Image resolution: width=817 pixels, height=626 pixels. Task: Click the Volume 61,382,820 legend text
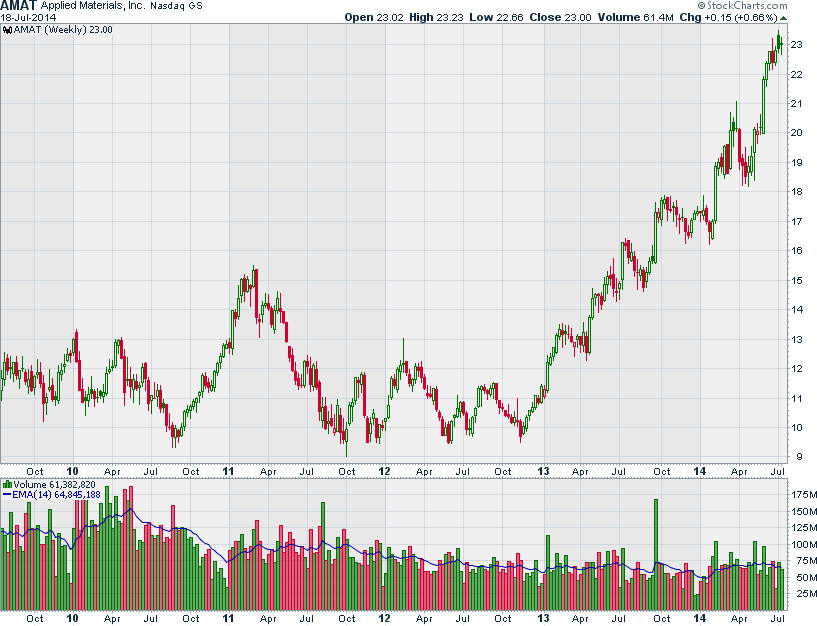(54, 485)
